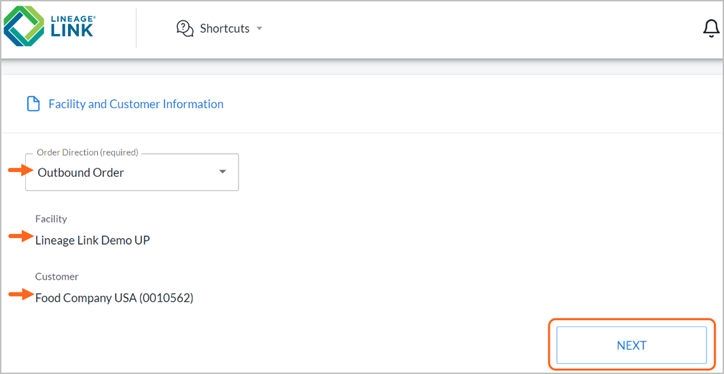
Task: Click the Customer field label
Action: coord(57,277)
